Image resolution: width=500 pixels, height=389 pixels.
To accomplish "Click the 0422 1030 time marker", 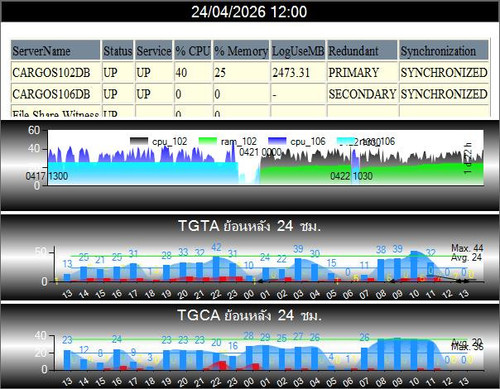I will (x=351, y=176).
